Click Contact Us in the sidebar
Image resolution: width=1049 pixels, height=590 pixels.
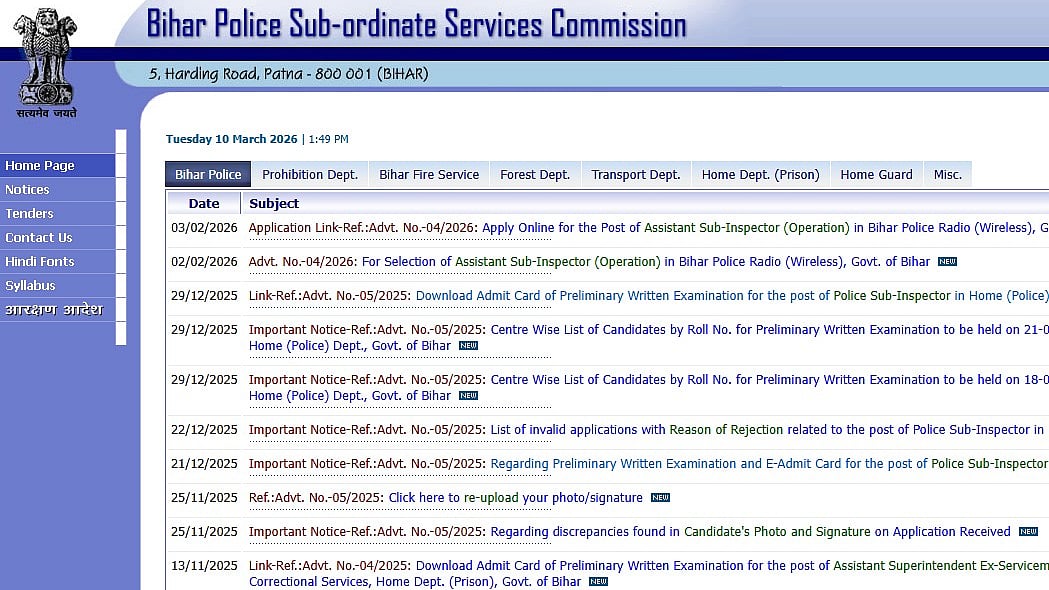[x=39, y=238]
